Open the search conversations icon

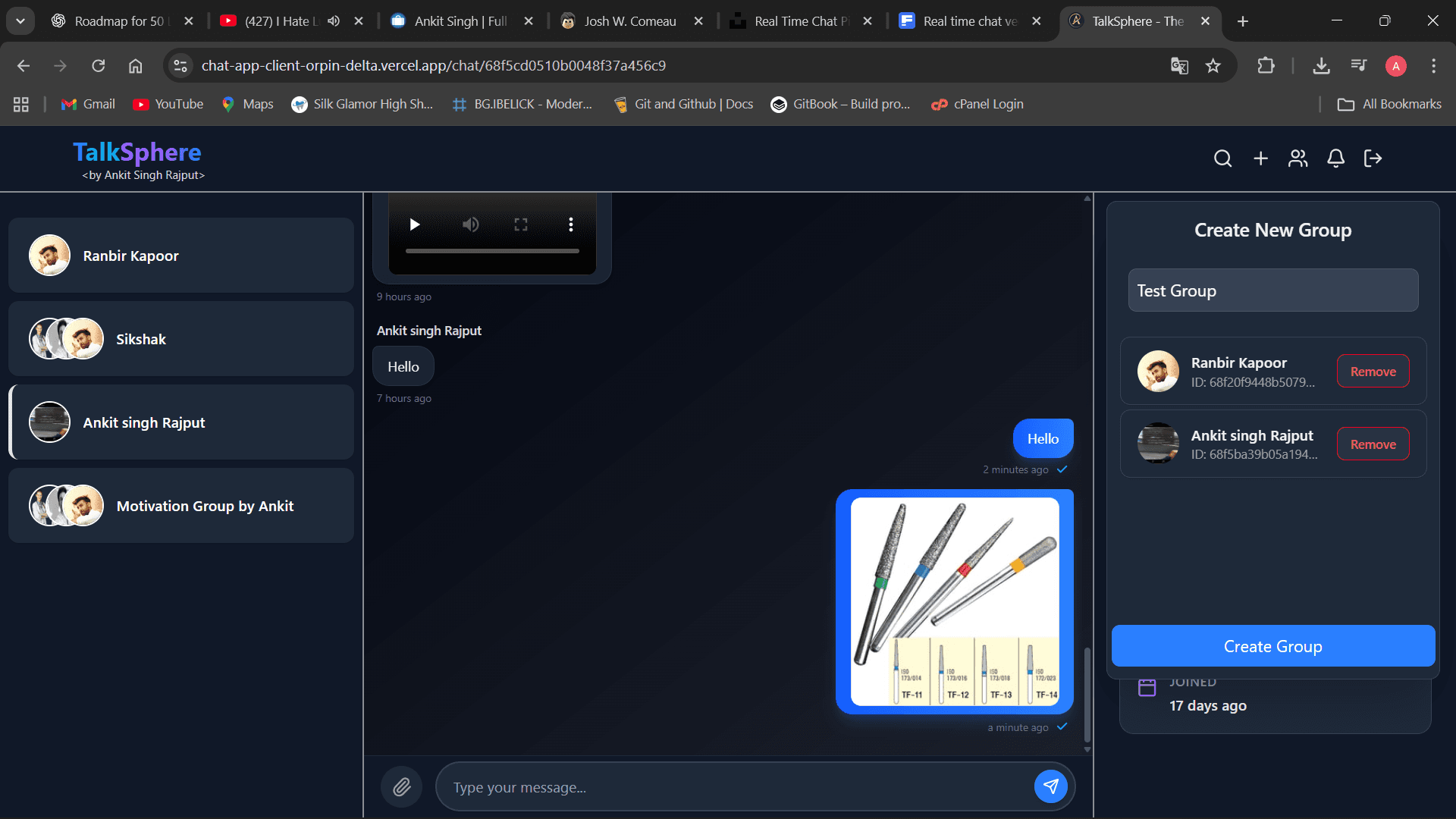point(1223,158)
